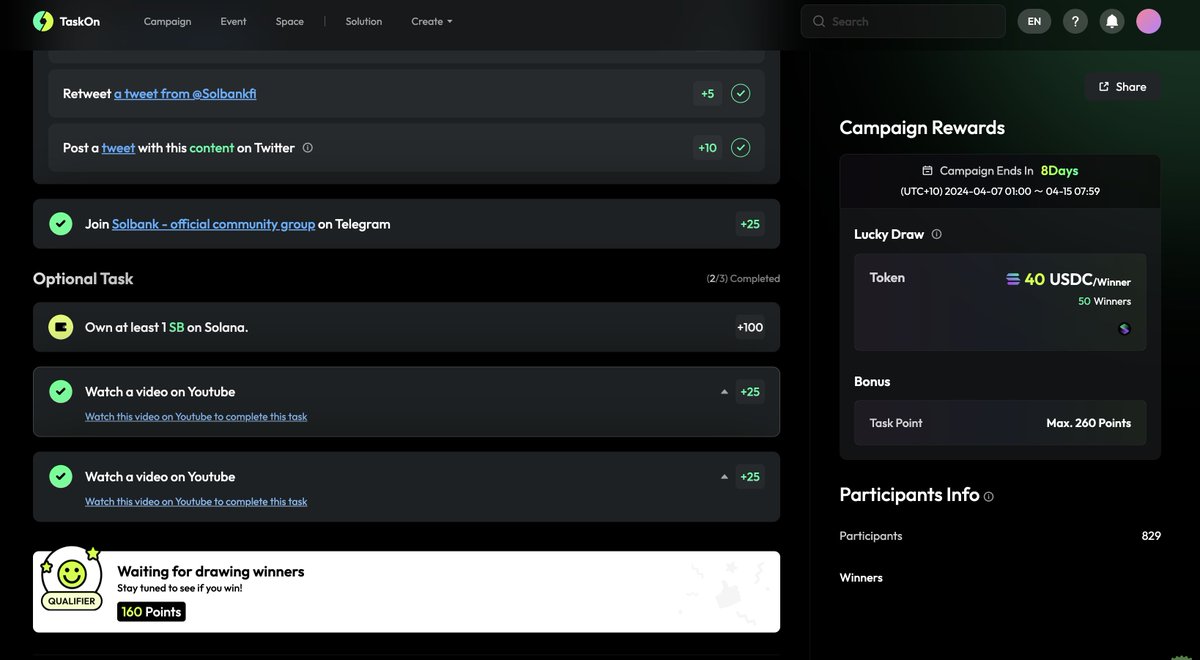The width and height of the screenshot is (1200, 660).
Task: Click the TaskOn lightning logo icon
Action: click(x=43, y=21)
